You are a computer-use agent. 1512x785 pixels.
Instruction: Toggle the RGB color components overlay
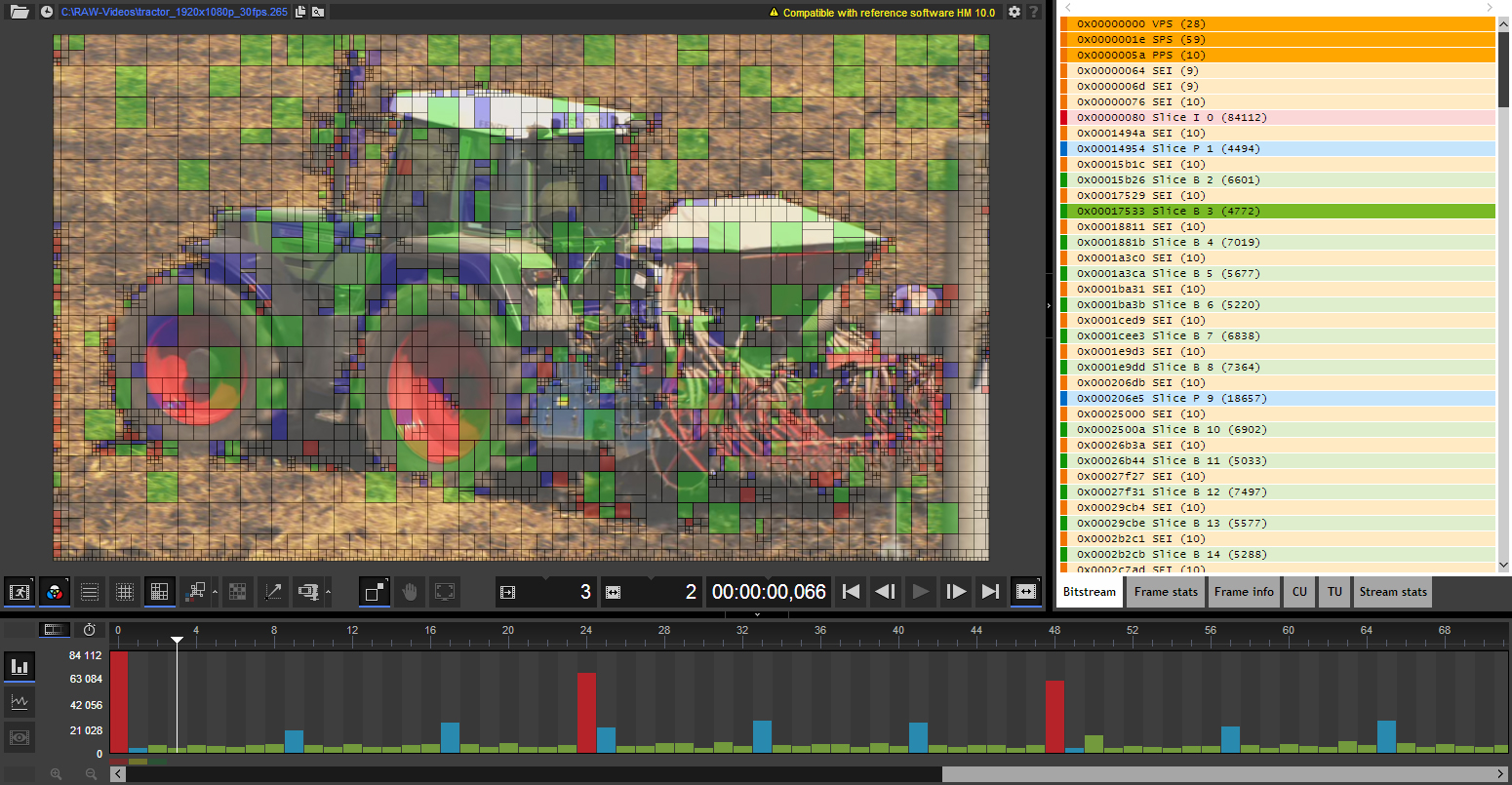(55, 592)
